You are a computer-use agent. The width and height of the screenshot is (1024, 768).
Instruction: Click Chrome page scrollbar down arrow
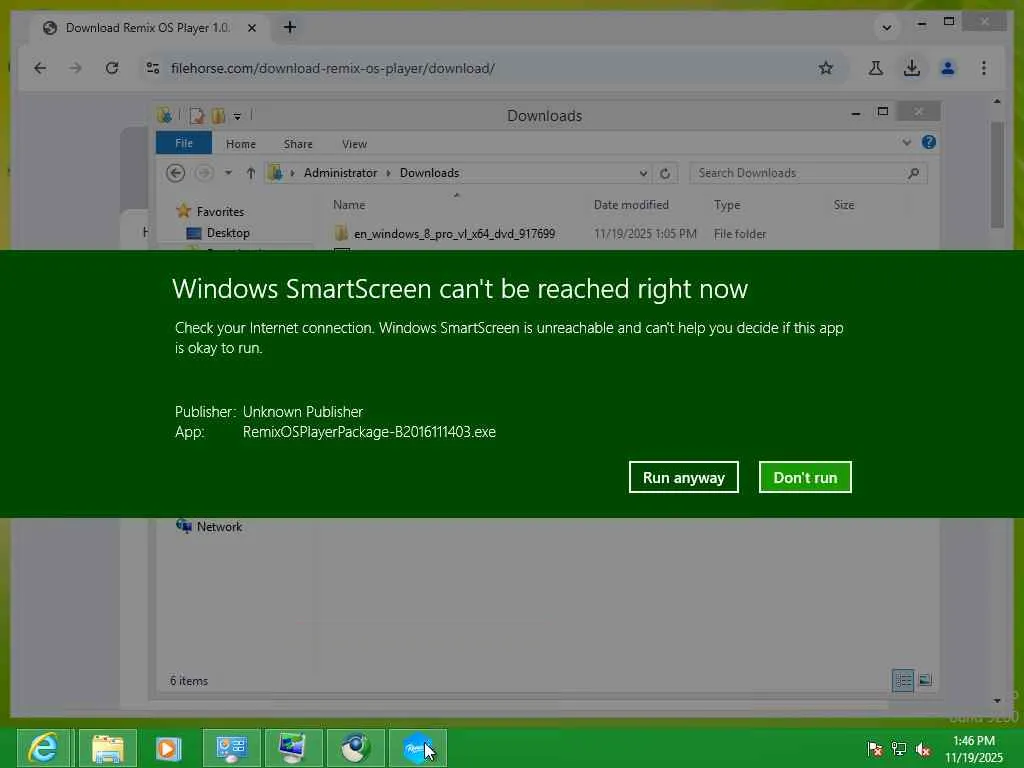(997, 701)
